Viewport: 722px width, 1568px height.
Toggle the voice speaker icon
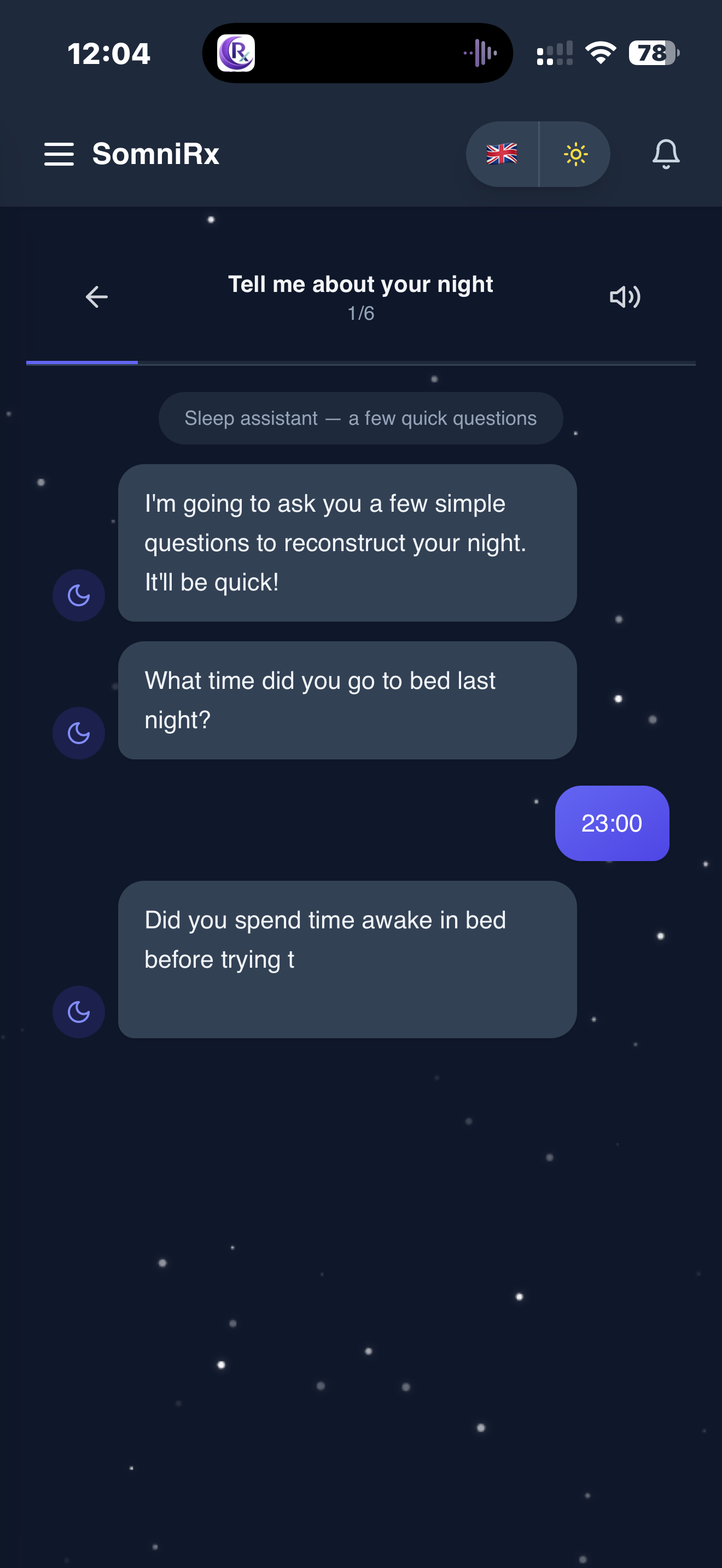[625, 297]
